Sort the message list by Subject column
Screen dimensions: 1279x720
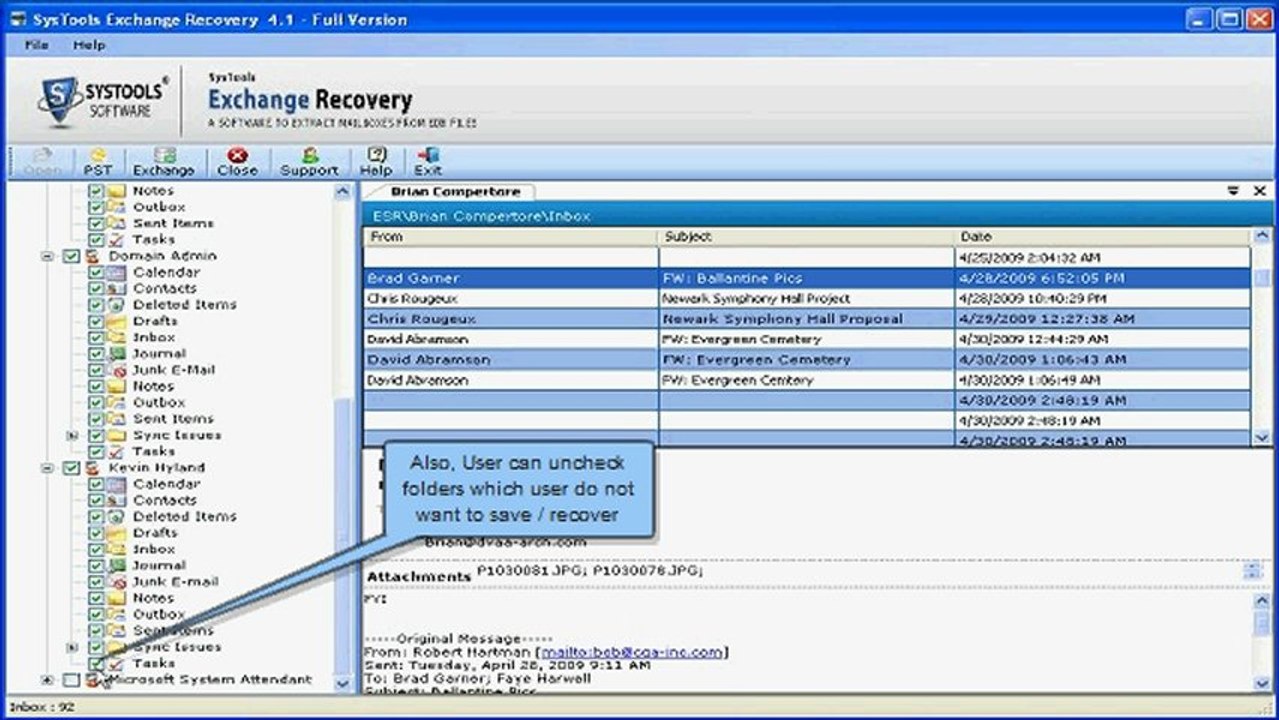click(x=807, y=237)
